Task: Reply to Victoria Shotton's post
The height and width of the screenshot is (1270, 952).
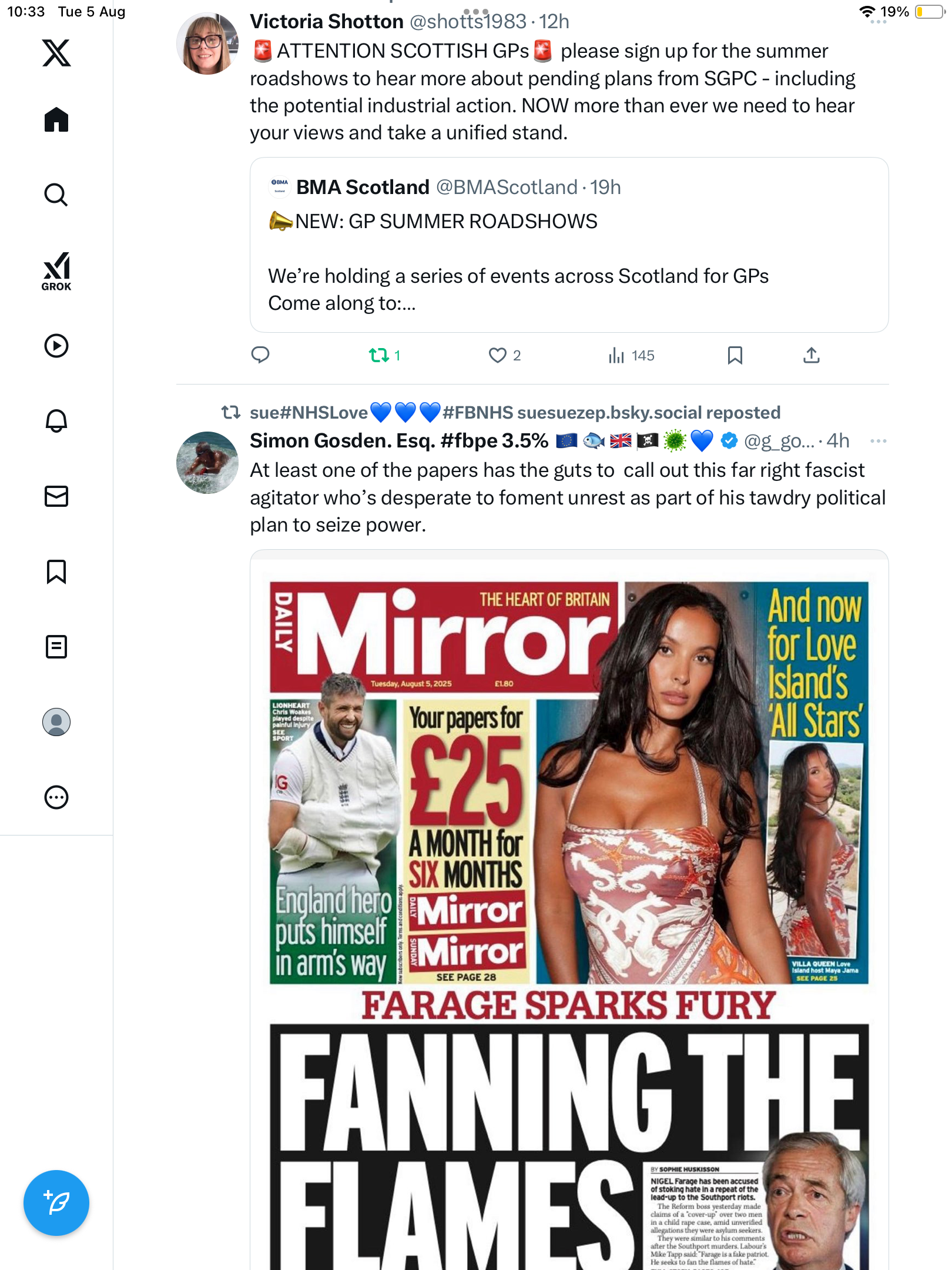Action: pos(260,355)
